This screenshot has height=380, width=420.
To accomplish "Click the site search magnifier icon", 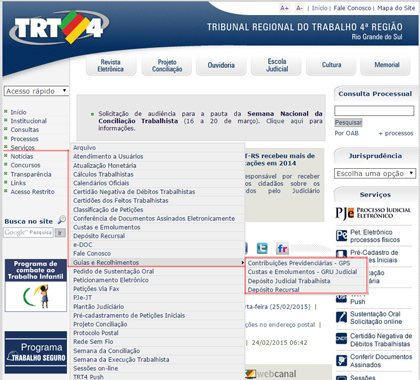I will coord(62,220).
